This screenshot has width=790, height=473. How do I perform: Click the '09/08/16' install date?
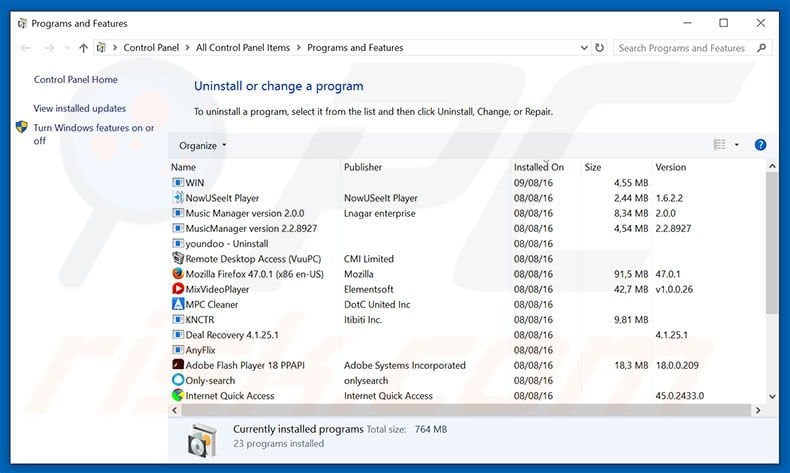pos(533,182)
